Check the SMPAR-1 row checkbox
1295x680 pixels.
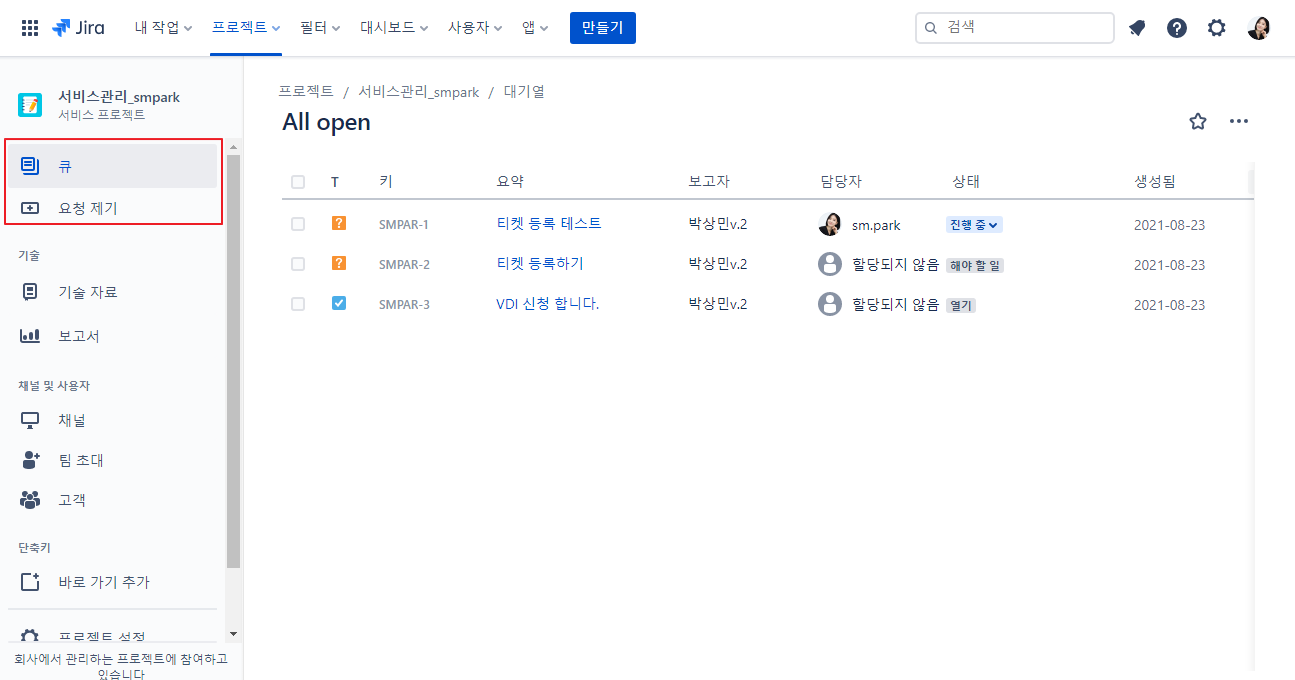point(298,224)
